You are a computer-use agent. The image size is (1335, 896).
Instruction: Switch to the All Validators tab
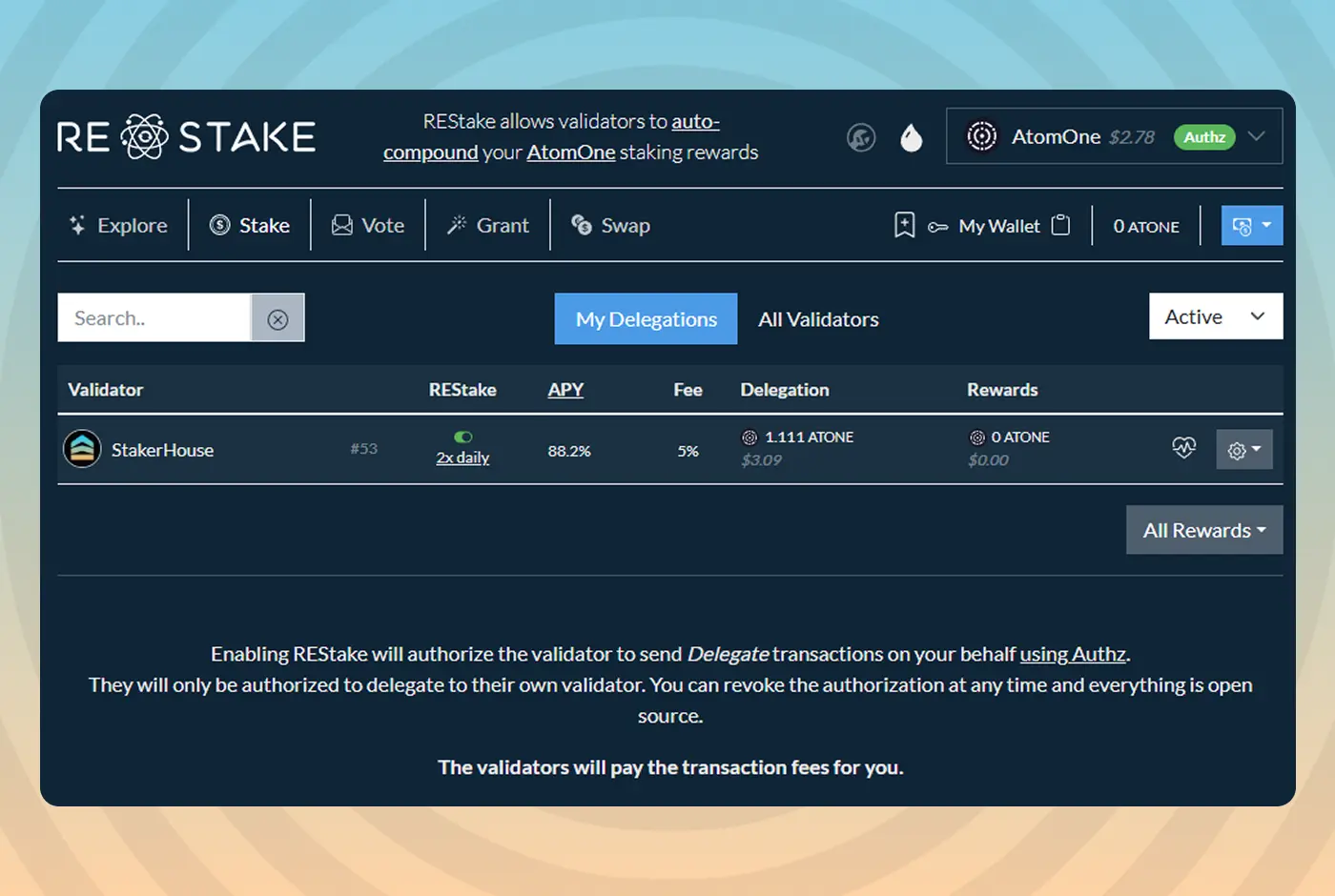coord(818,319)
